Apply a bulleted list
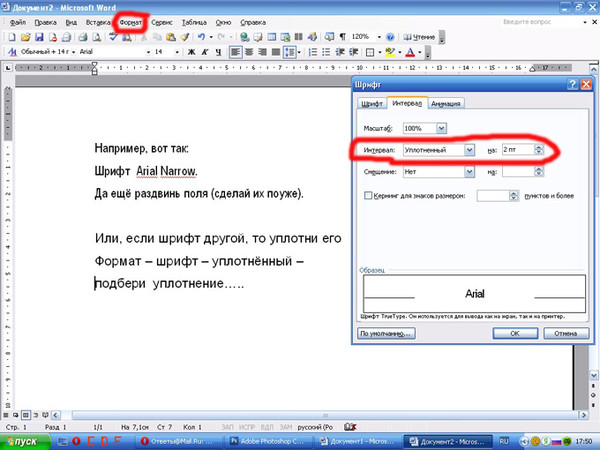Image resolution: width=600 pixels, height=450 pixels. 326,52
